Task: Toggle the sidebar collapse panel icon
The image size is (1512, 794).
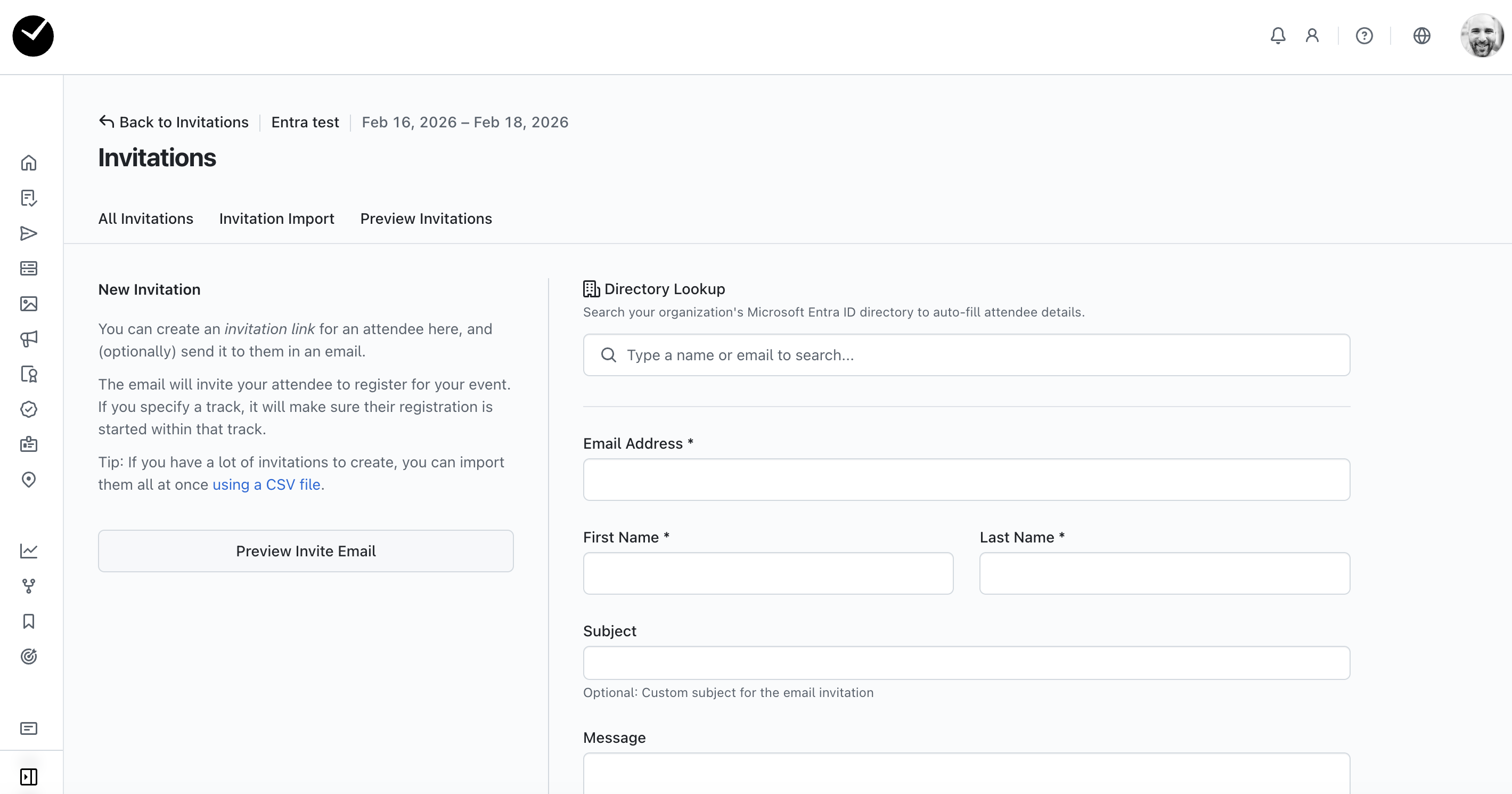Action: point(28,776)
